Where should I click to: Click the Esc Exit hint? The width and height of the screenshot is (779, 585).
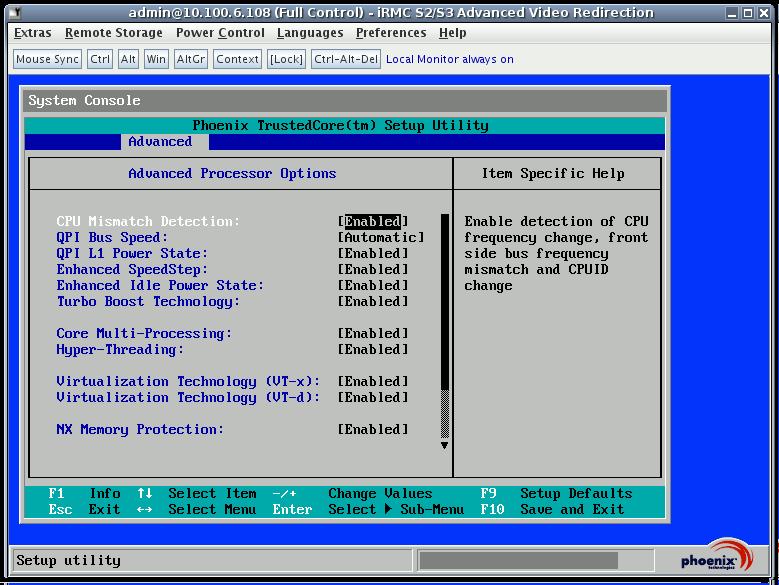pyautogui.click(x=84, y=509)
